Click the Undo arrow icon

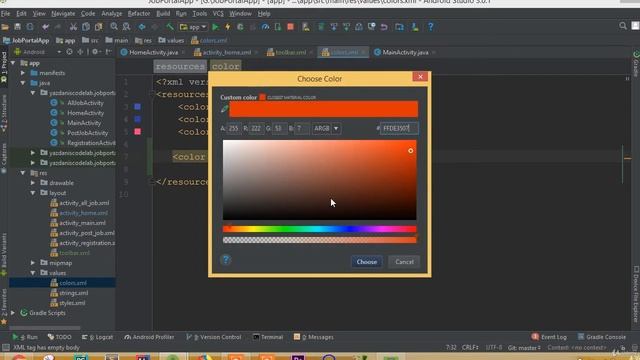point(45,27)
